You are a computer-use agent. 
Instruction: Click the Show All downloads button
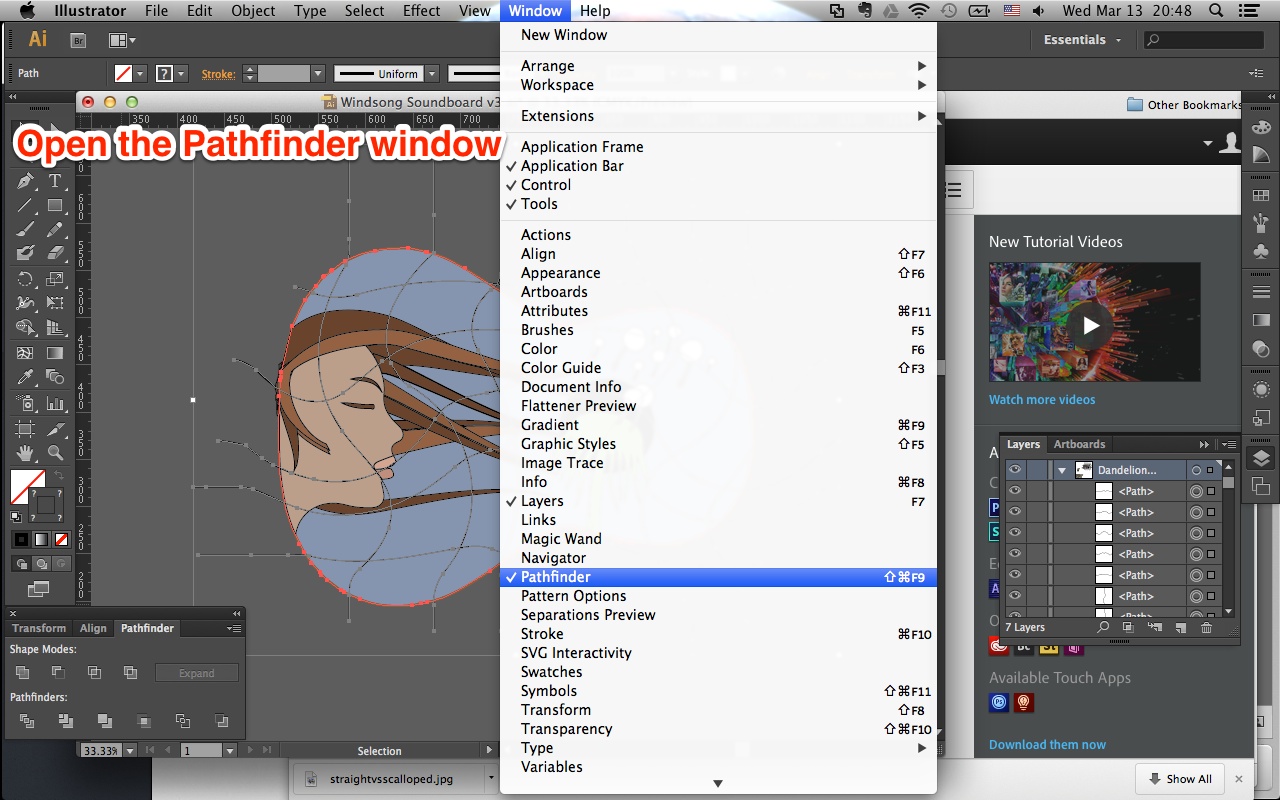point(1180,779)
